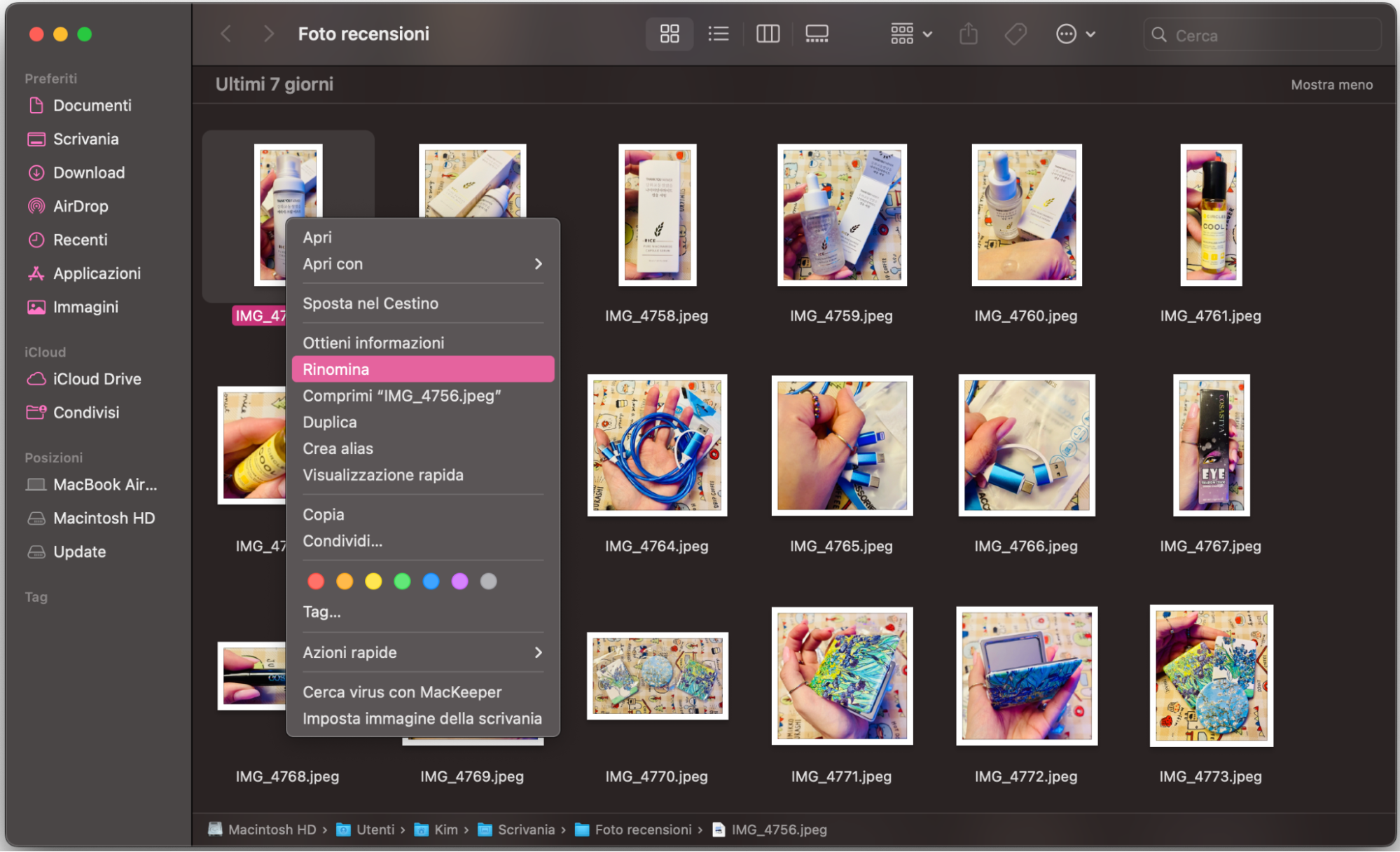The height and width of the screenshot is (852, 1400).
Task: Click the Share toolbar icon
Action: (968, 34)
